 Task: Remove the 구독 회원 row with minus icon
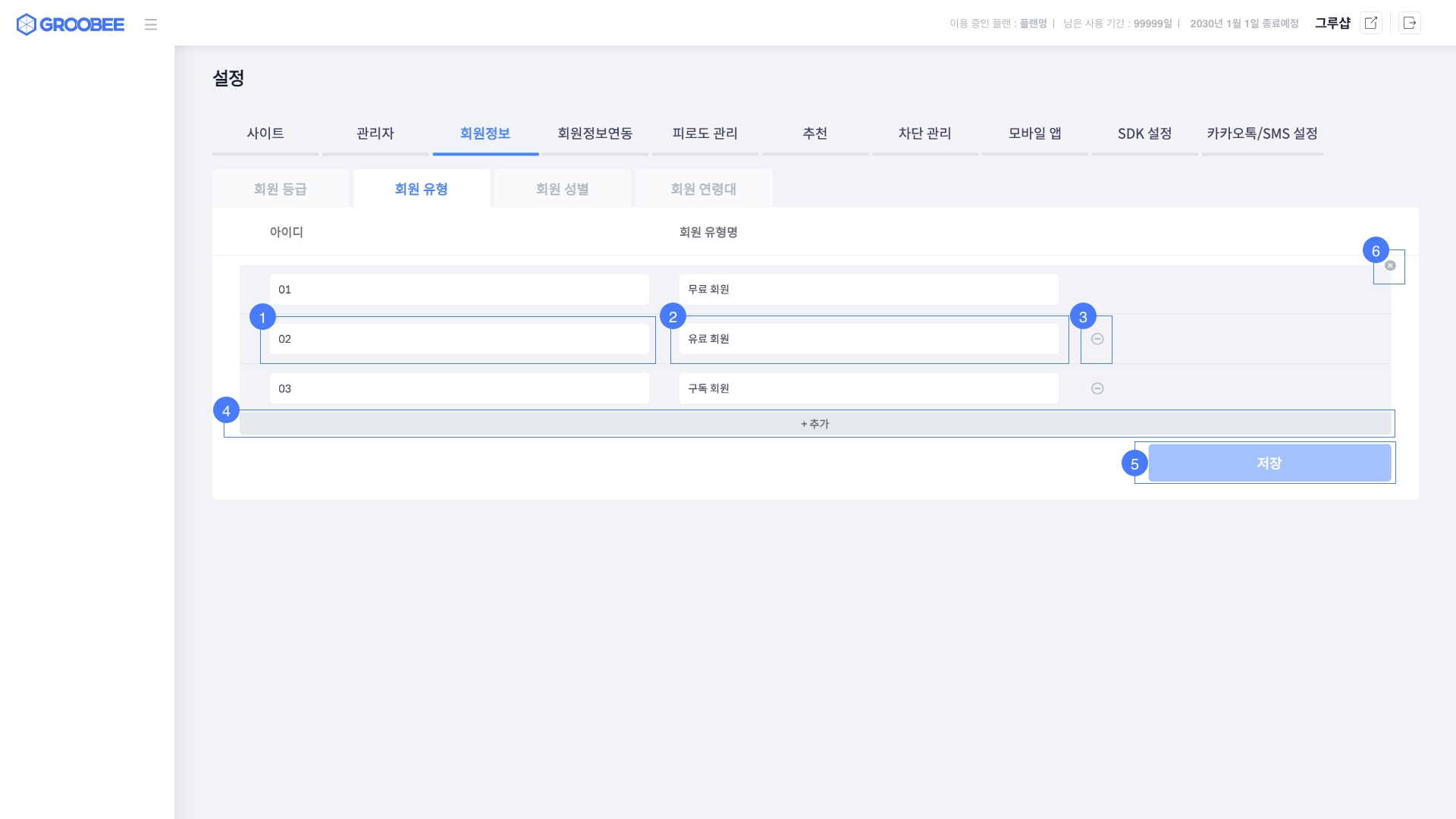pyautogui.click(x=1097, y=388)
